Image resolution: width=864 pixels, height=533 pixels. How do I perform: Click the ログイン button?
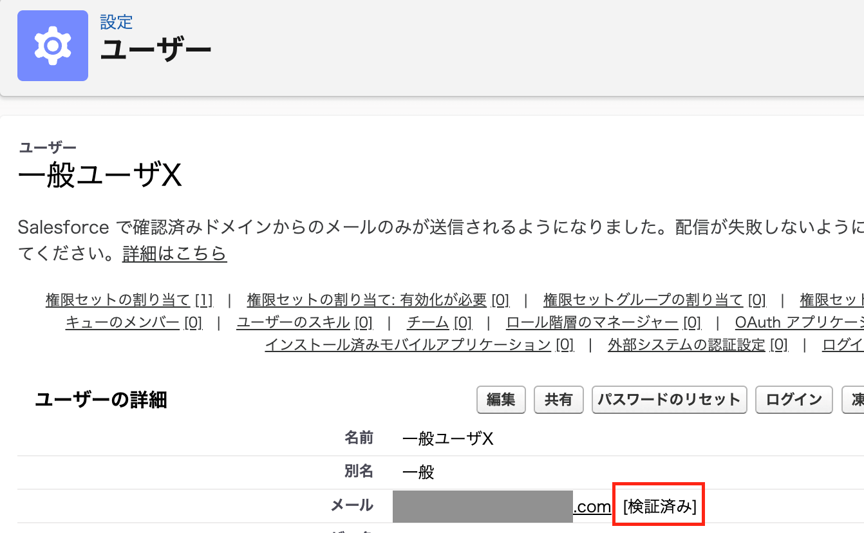[793, 400]
